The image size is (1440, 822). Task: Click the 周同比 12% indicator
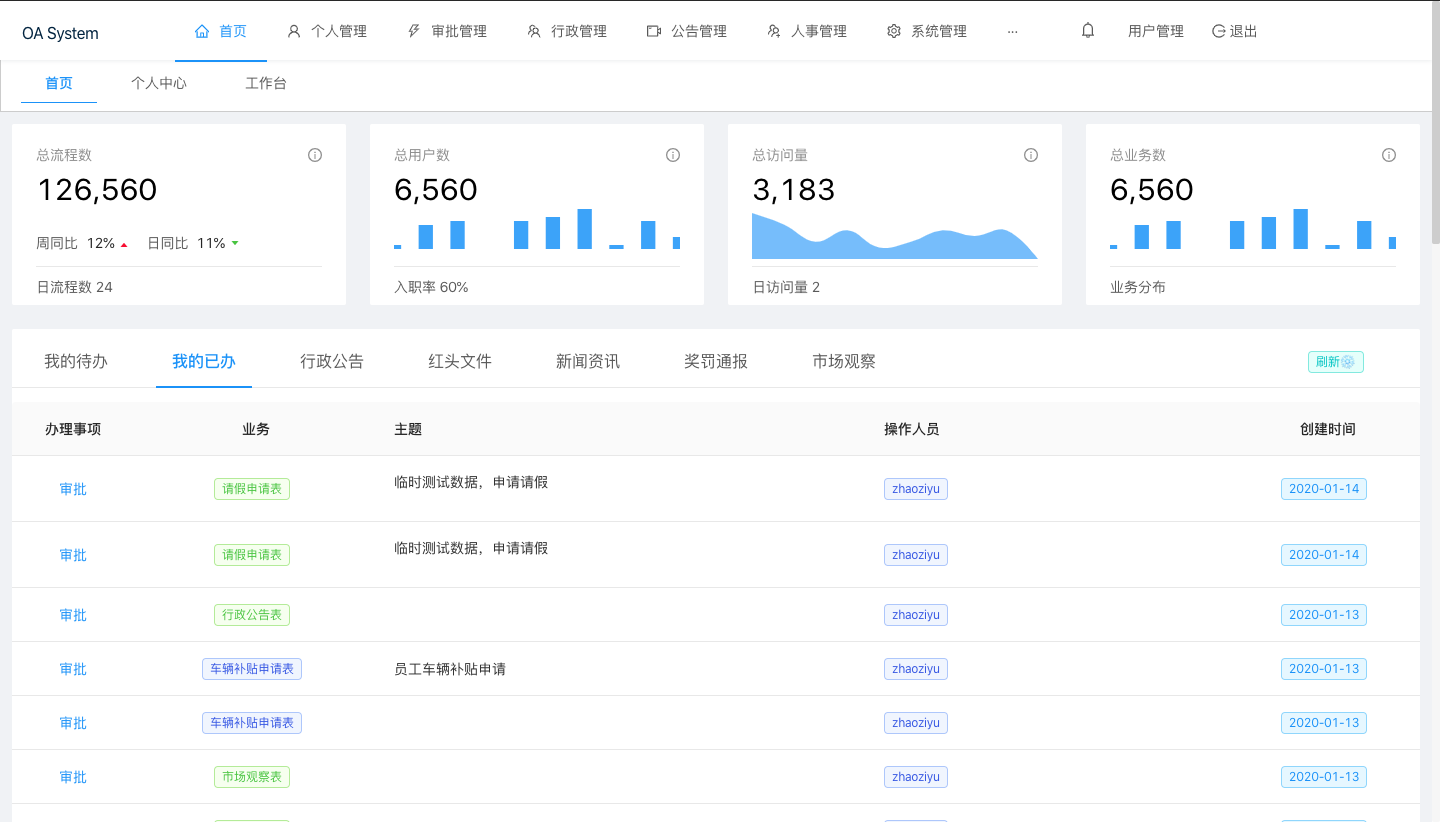[82, 243]
